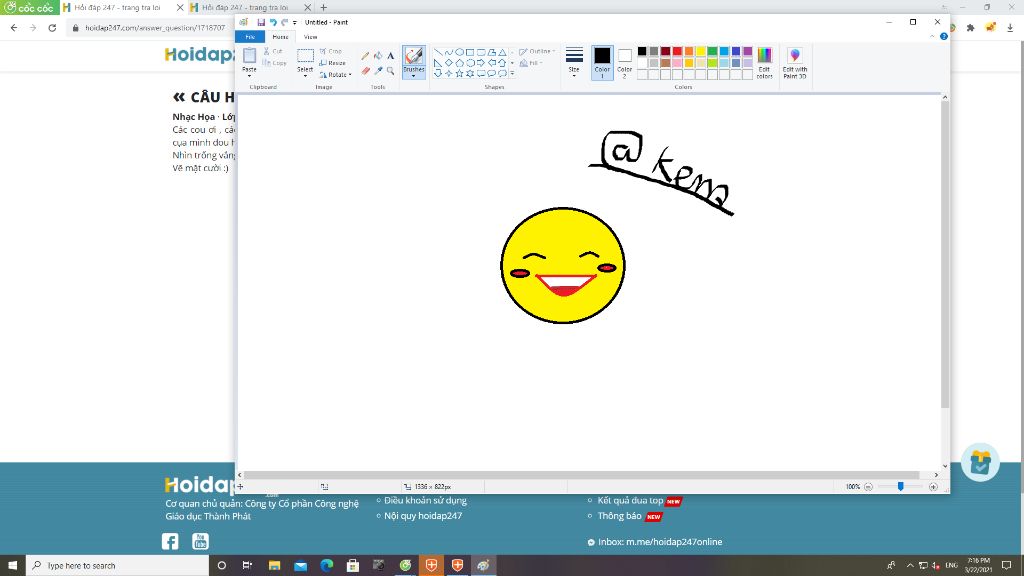The width and height of the screenshot is (1024, 576).
Task: Choose the rectangular Select tool
Action: coord(305,56)
